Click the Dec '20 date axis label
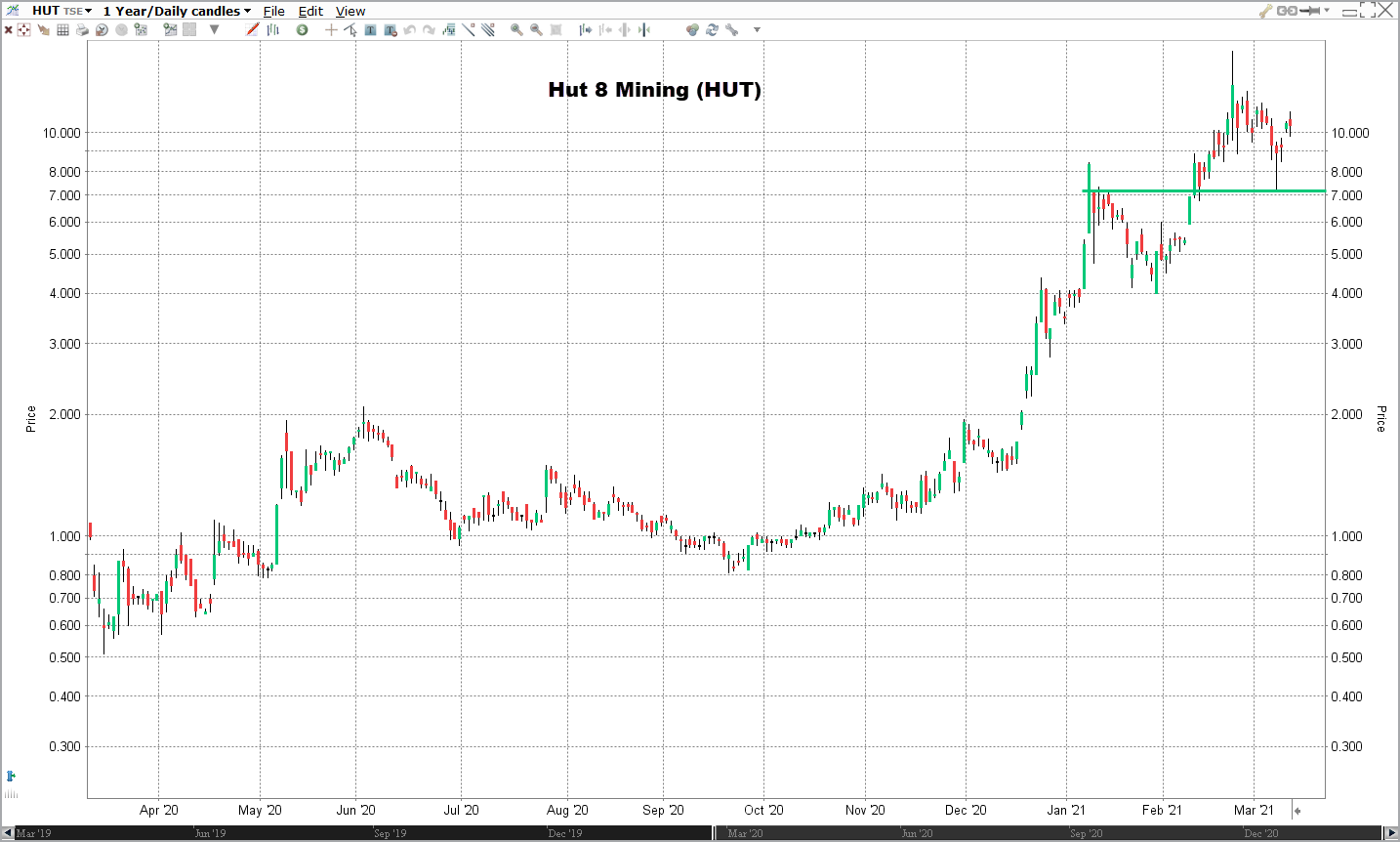The width and height of the screenshot is (1400, 842). (x=966, y=810)
